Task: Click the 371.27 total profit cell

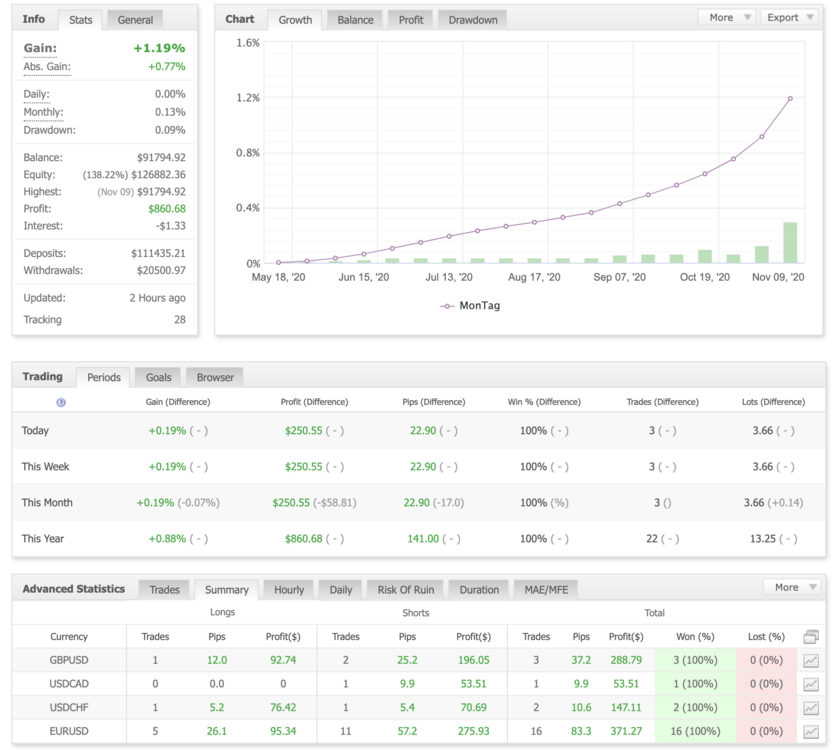Action: click(626, 731)
